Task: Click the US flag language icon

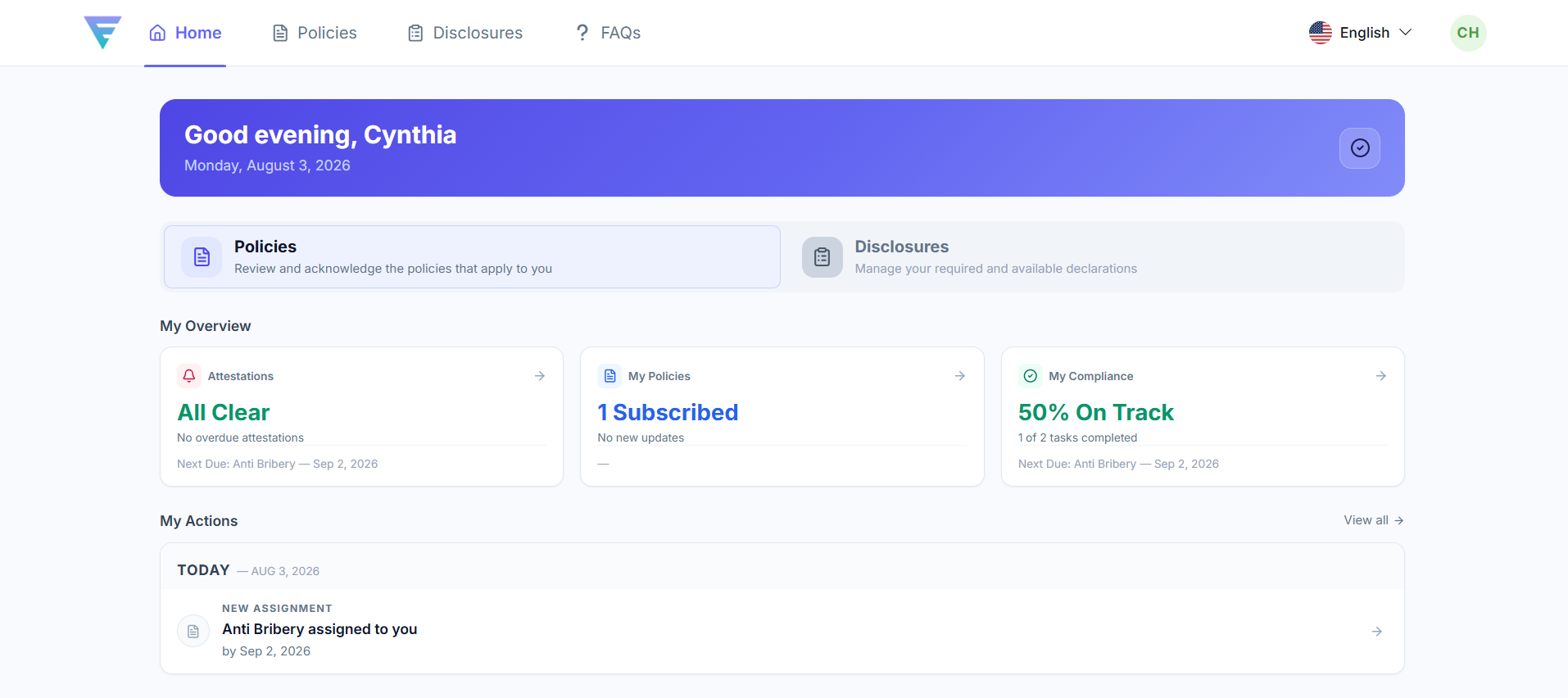Action: [x=1320, y=33]
